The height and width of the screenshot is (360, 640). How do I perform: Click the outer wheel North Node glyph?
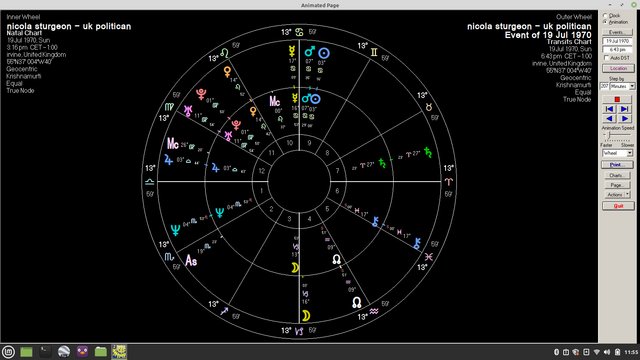pos(356,302)
